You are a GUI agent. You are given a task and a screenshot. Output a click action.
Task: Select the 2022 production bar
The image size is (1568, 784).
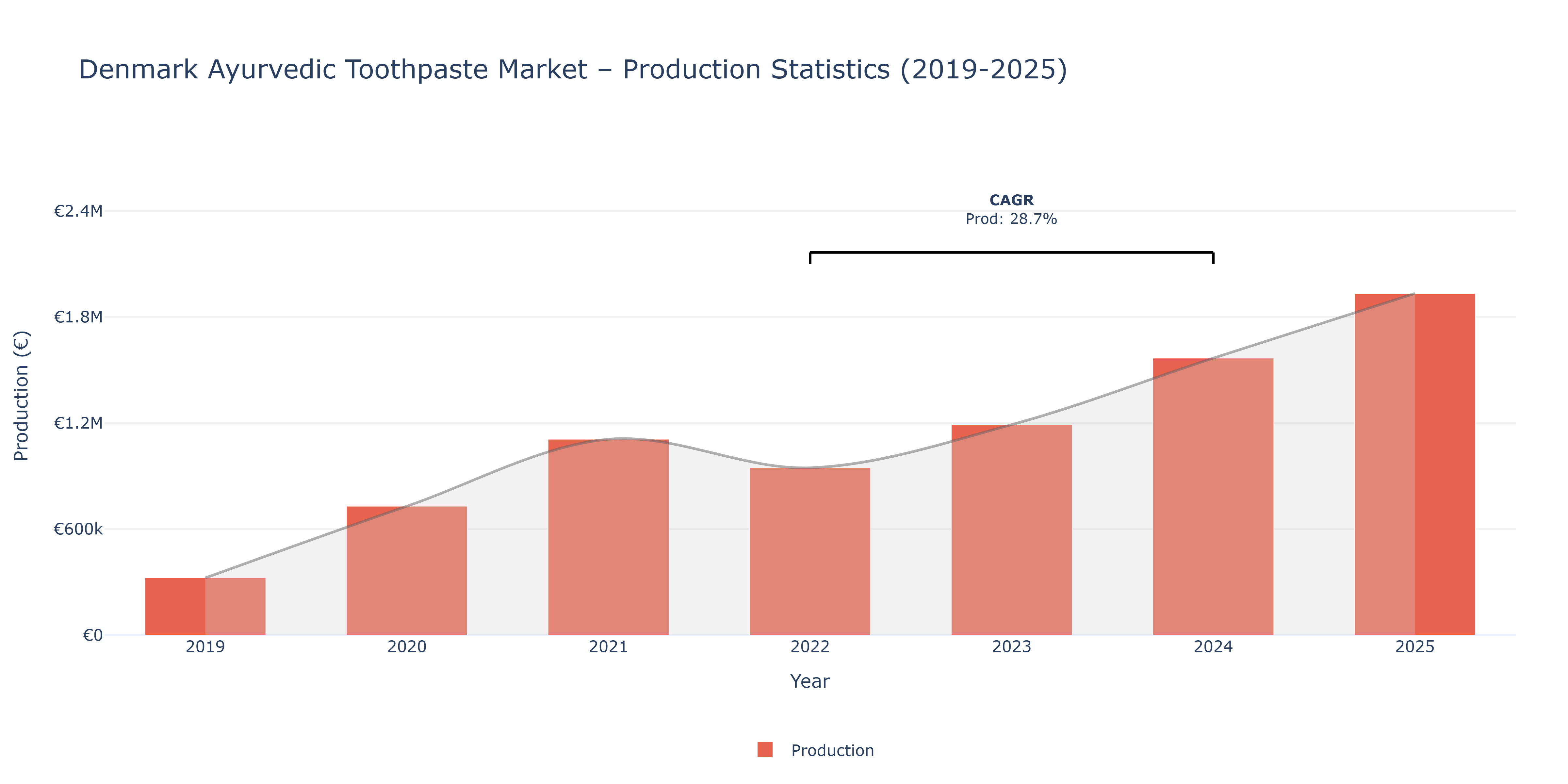(x=809, y=551)
